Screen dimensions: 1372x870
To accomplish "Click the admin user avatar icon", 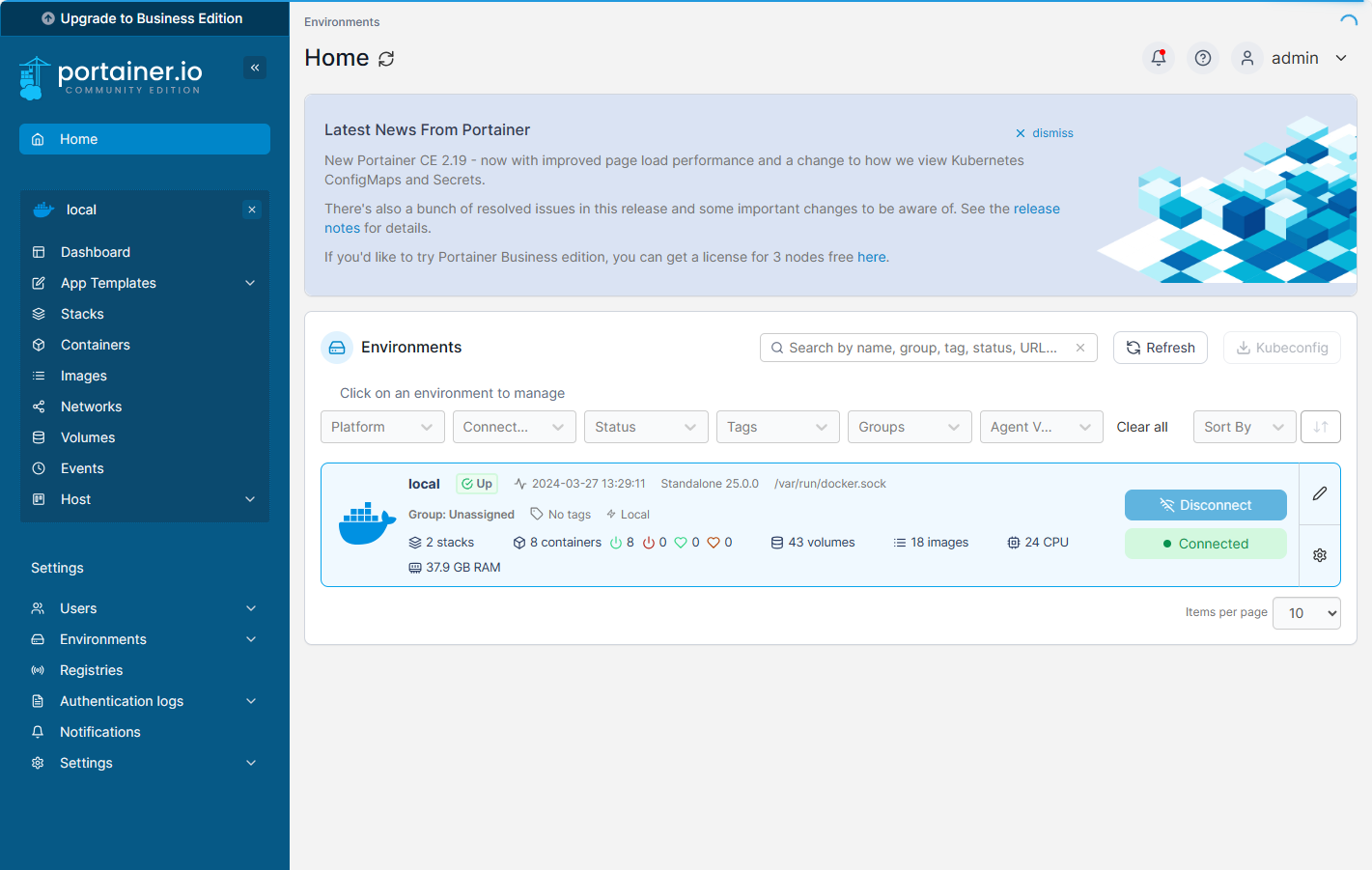I will [1247, 58].
